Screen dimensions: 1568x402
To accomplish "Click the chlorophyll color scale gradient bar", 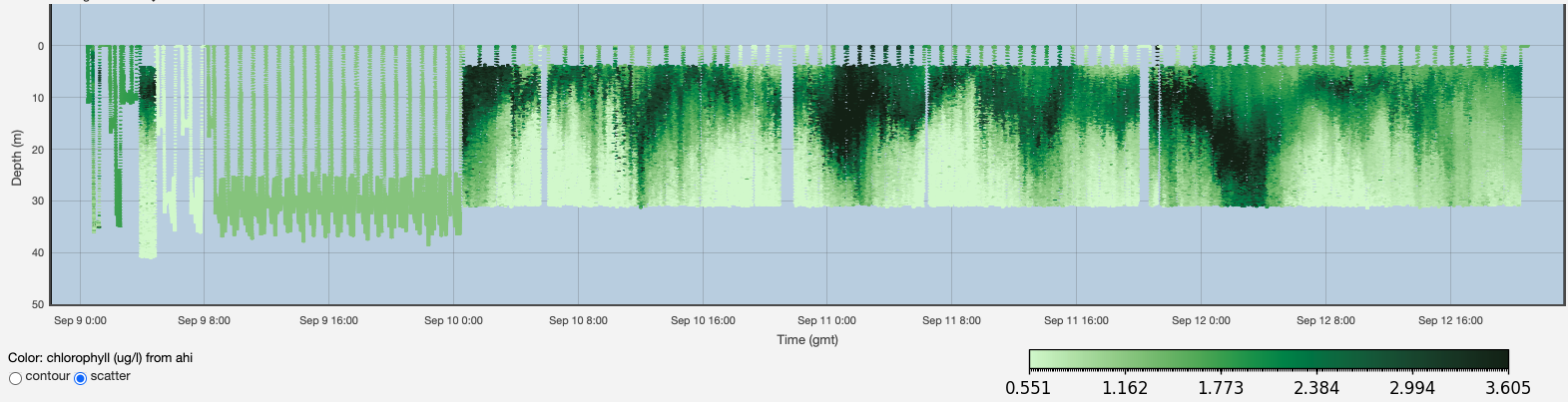I will (1268, 359).
